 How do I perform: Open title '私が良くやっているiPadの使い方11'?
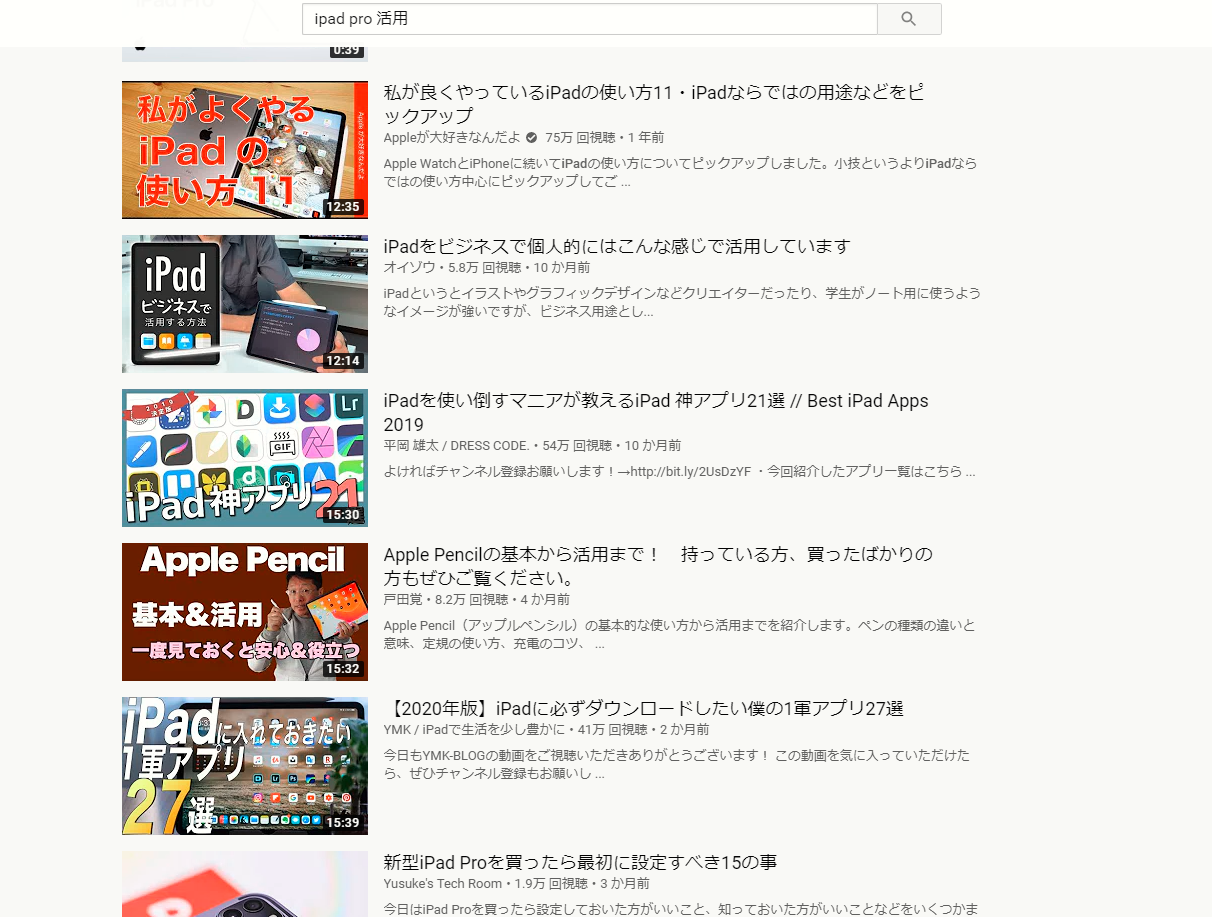click(x=653, y=104)
